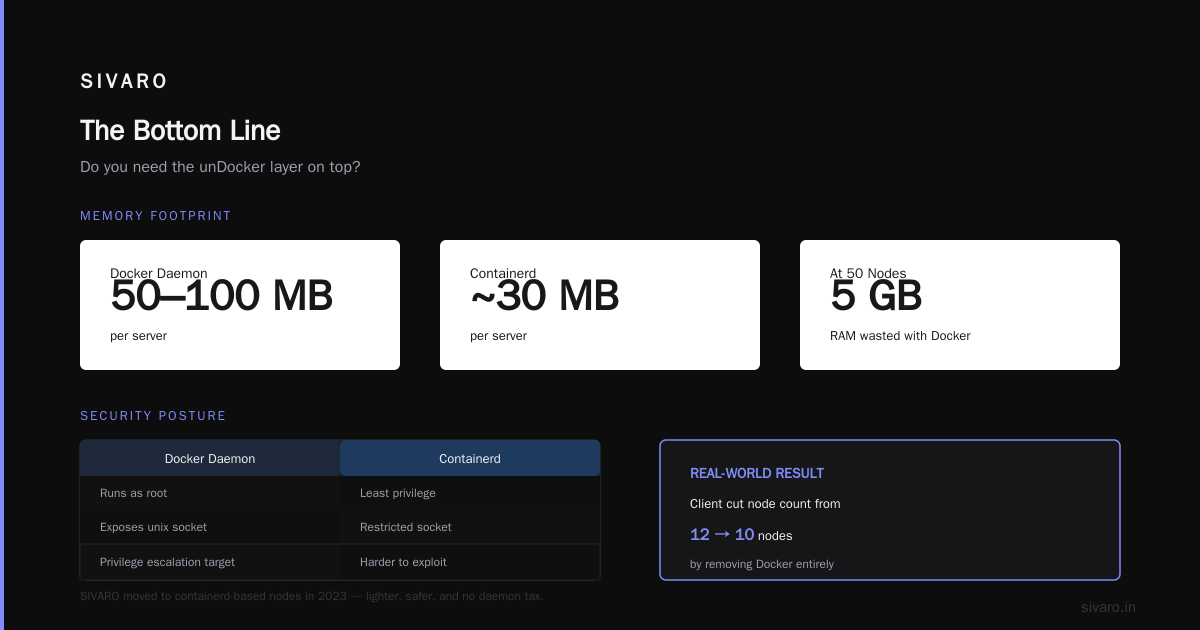Click the SIVARO logo text
Image resolution: width=1200 pixels, height=630 pixels.
coord(124,82)
